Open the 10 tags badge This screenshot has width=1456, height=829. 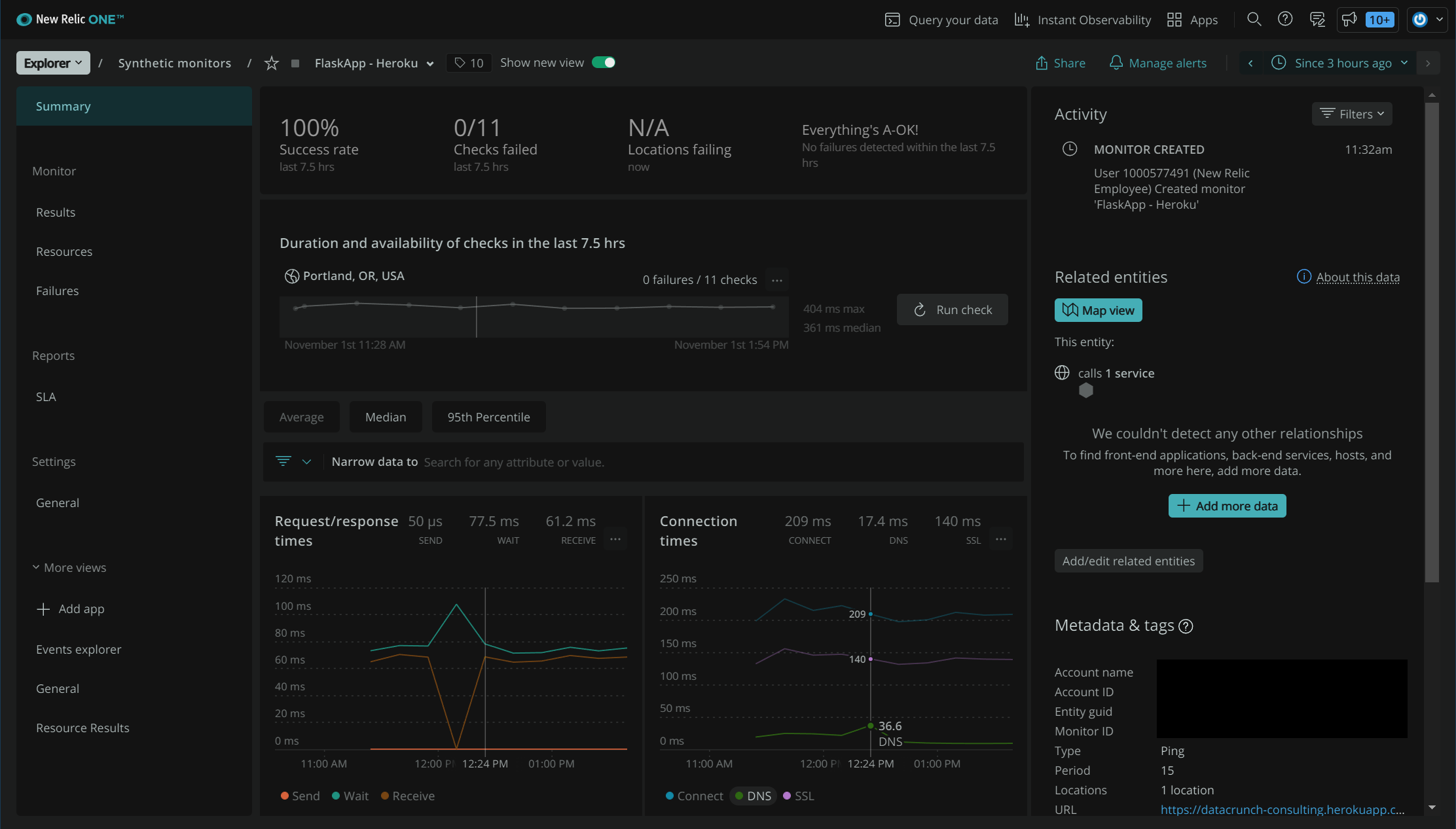(469, 63)
